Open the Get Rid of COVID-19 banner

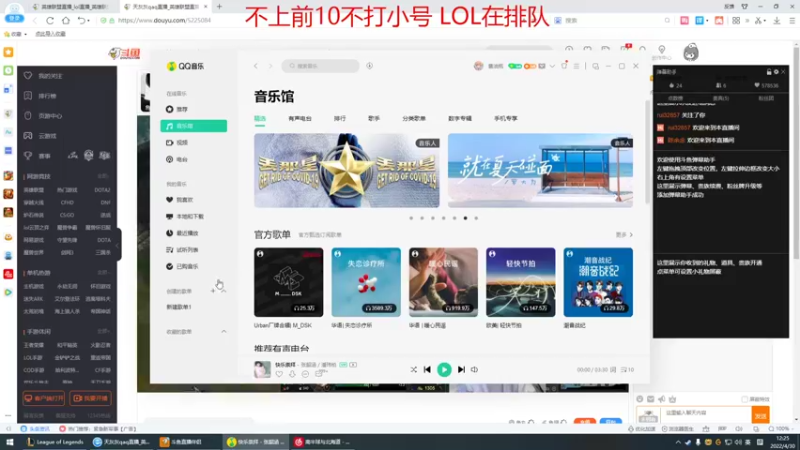click(x=347, y=170)
